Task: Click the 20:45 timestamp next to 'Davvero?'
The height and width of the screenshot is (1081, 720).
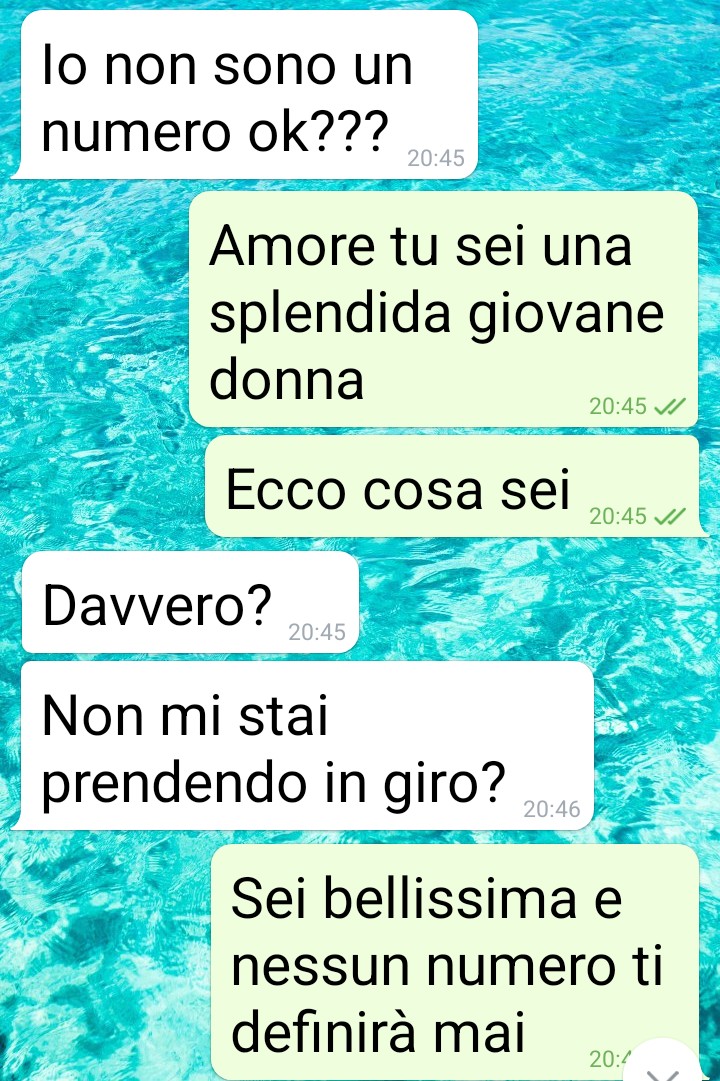Action: tap(317, 632)
